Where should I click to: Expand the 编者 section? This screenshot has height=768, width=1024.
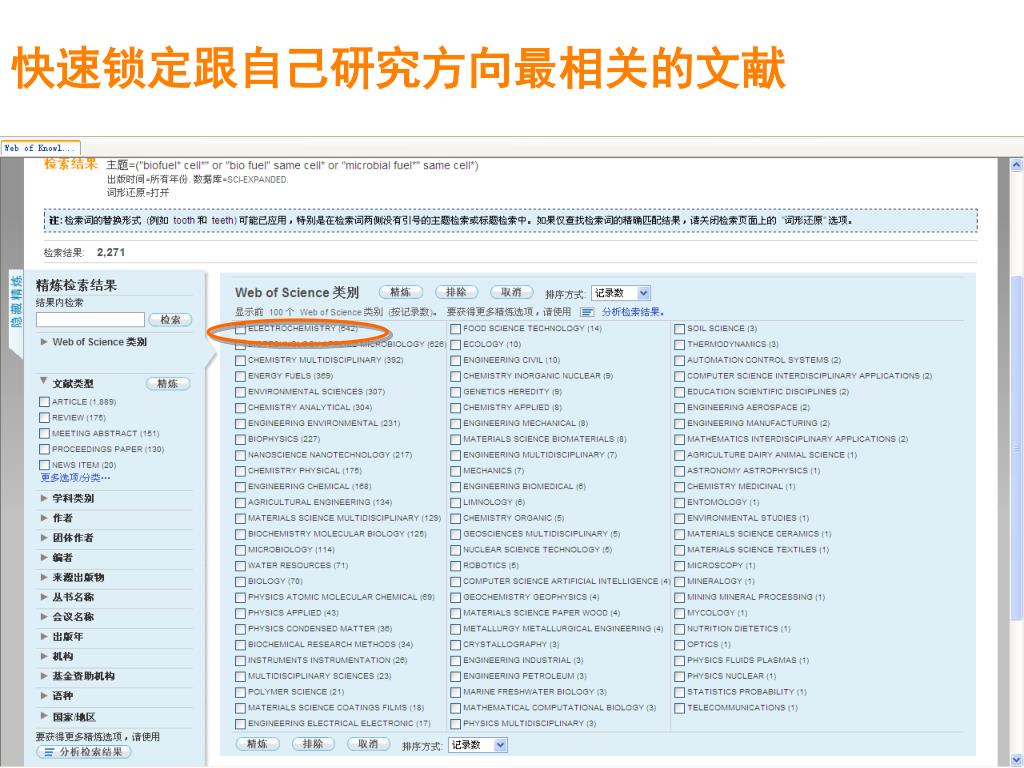click(x=44, y=557)
